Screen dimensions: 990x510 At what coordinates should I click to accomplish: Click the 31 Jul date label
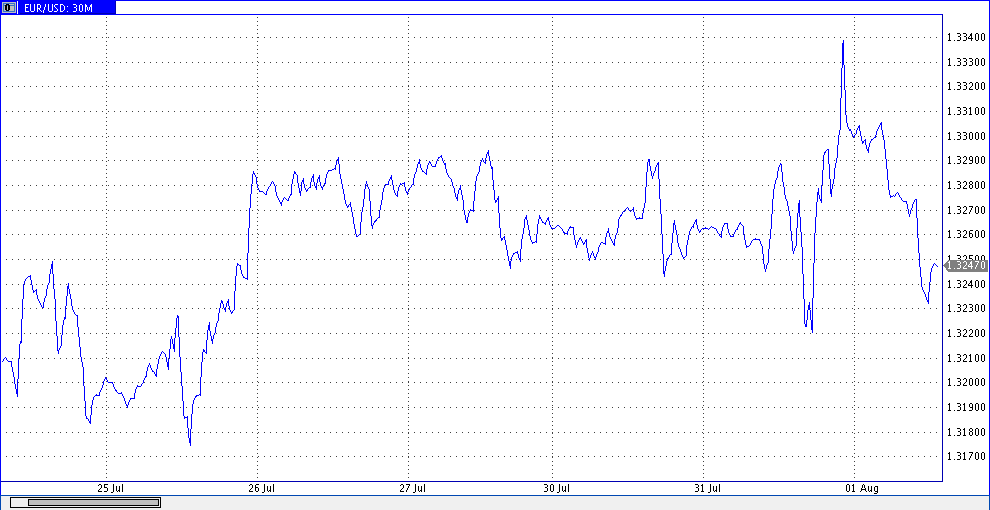(708, 489)
